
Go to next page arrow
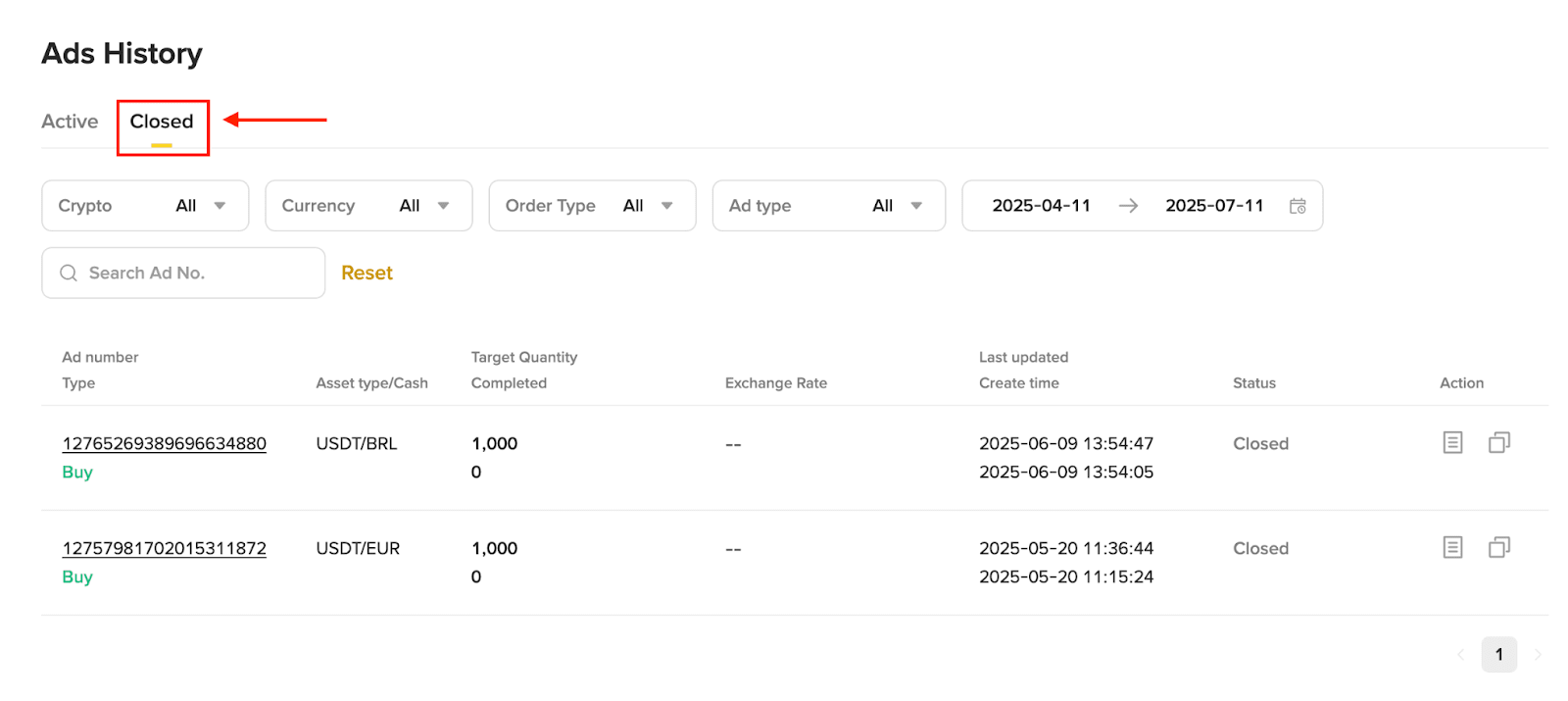click(x=1538, y=655)
